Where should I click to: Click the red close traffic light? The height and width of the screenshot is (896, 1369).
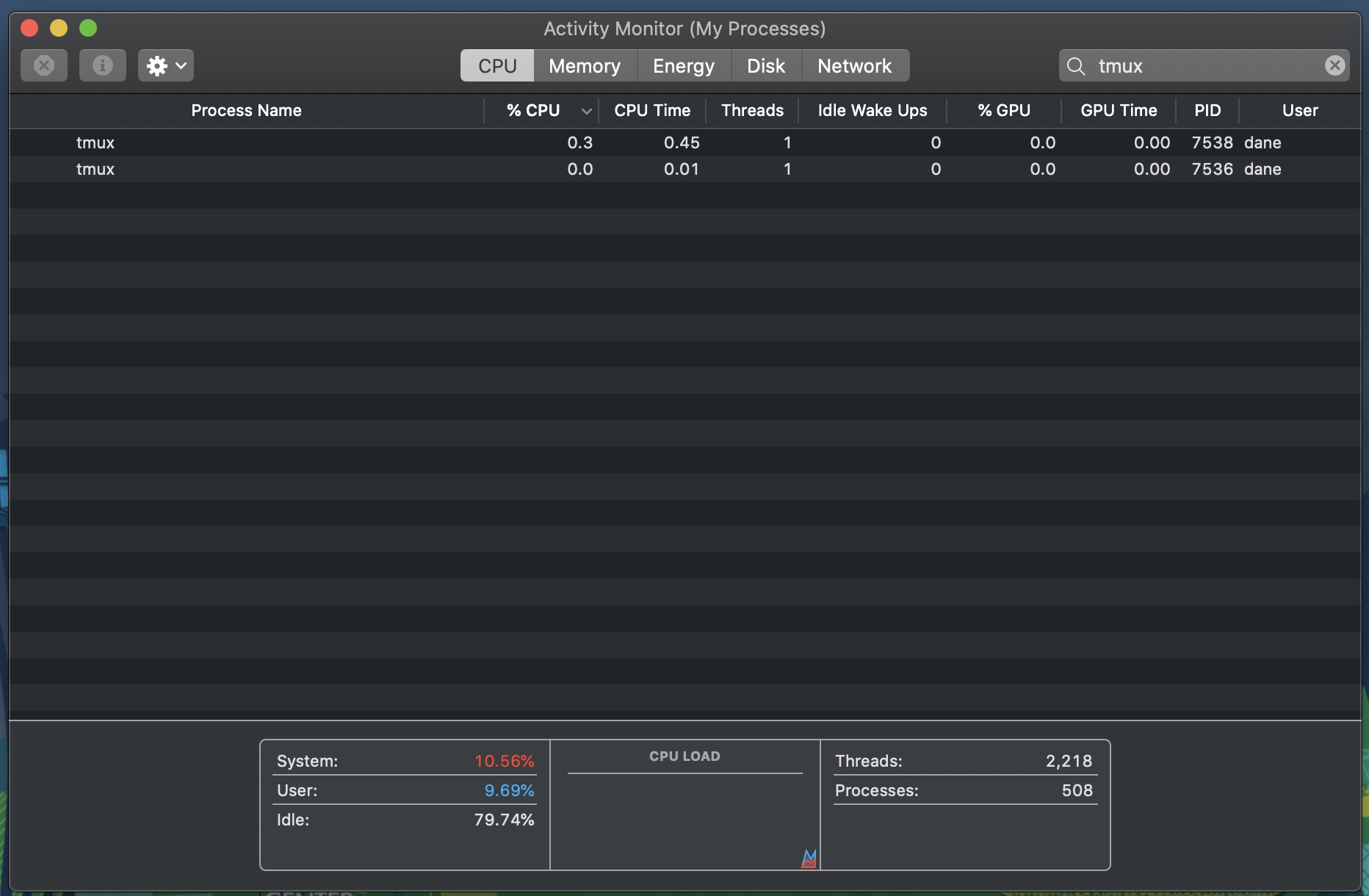click(x=29, y=28)
